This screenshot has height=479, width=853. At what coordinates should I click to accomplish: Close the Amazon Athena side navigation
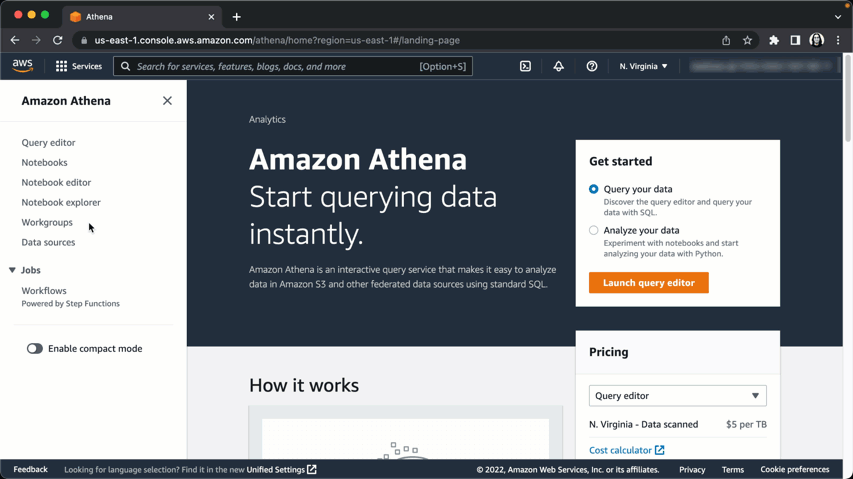tap(167, 101)
